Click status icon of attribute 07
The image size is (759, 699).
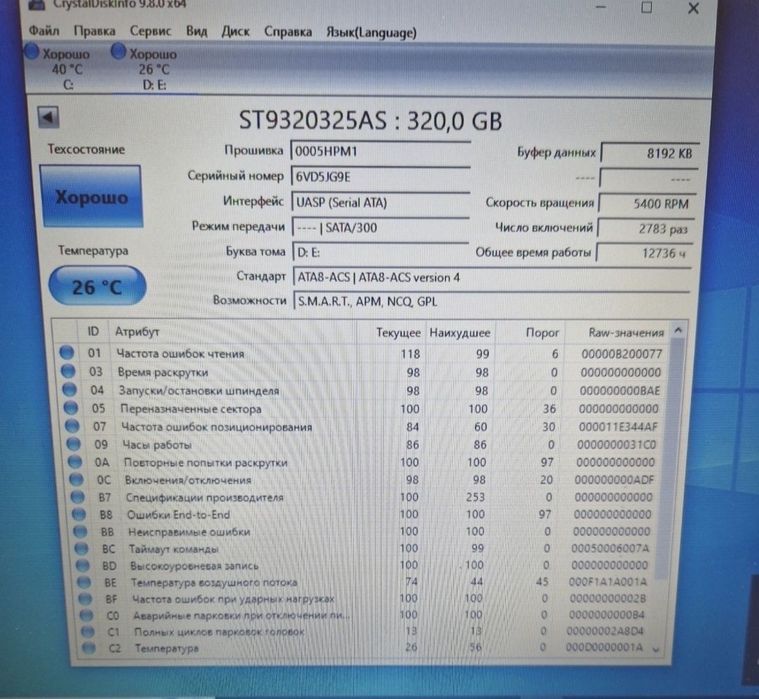(x=72, y=425)
